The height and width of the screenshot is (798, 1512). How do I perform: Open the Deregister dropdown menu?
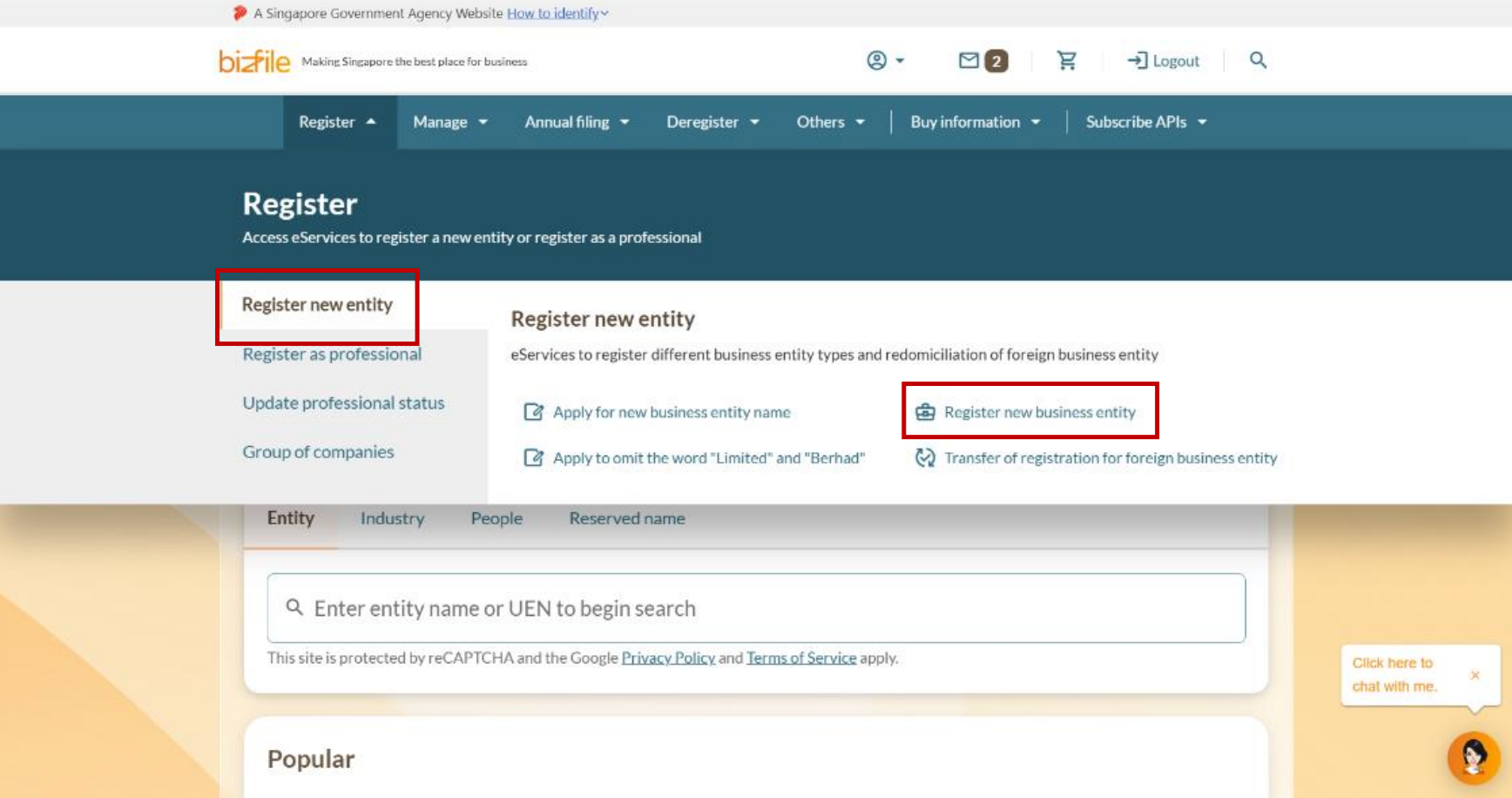pyautogui.click(x=712, y=122)
